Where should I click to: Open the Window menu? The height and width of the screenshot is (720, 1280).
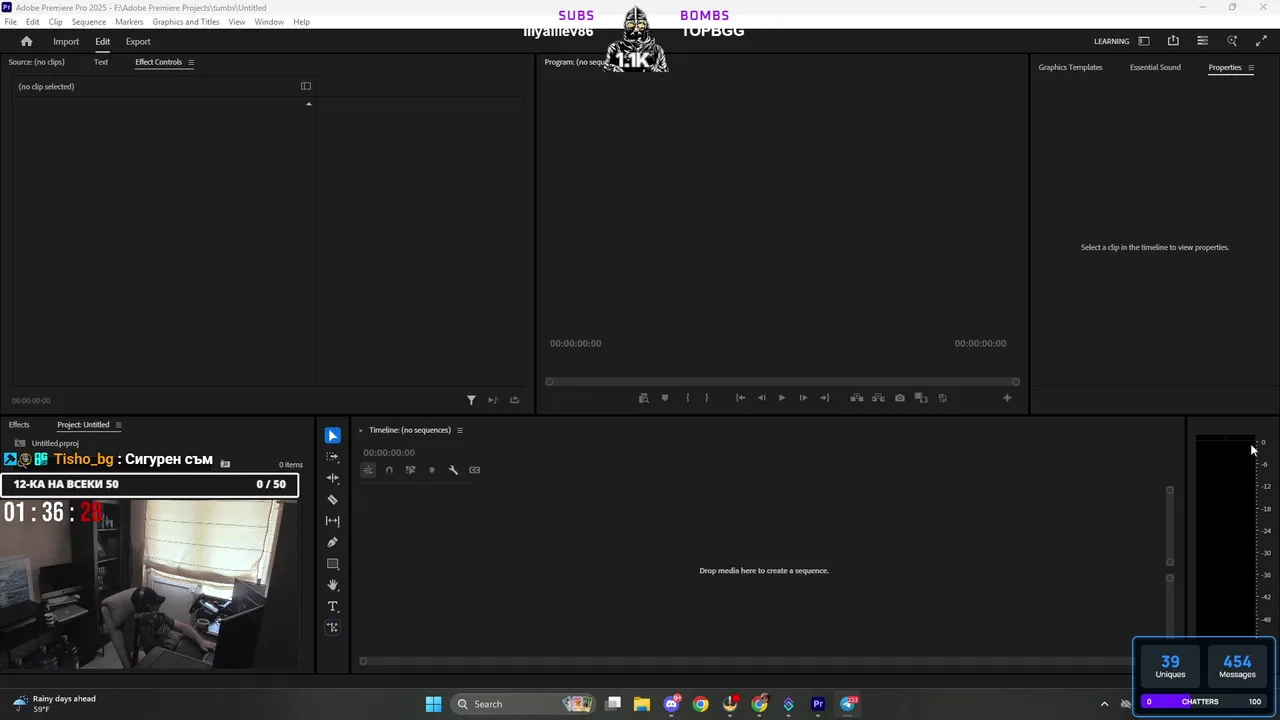point(269,22)
